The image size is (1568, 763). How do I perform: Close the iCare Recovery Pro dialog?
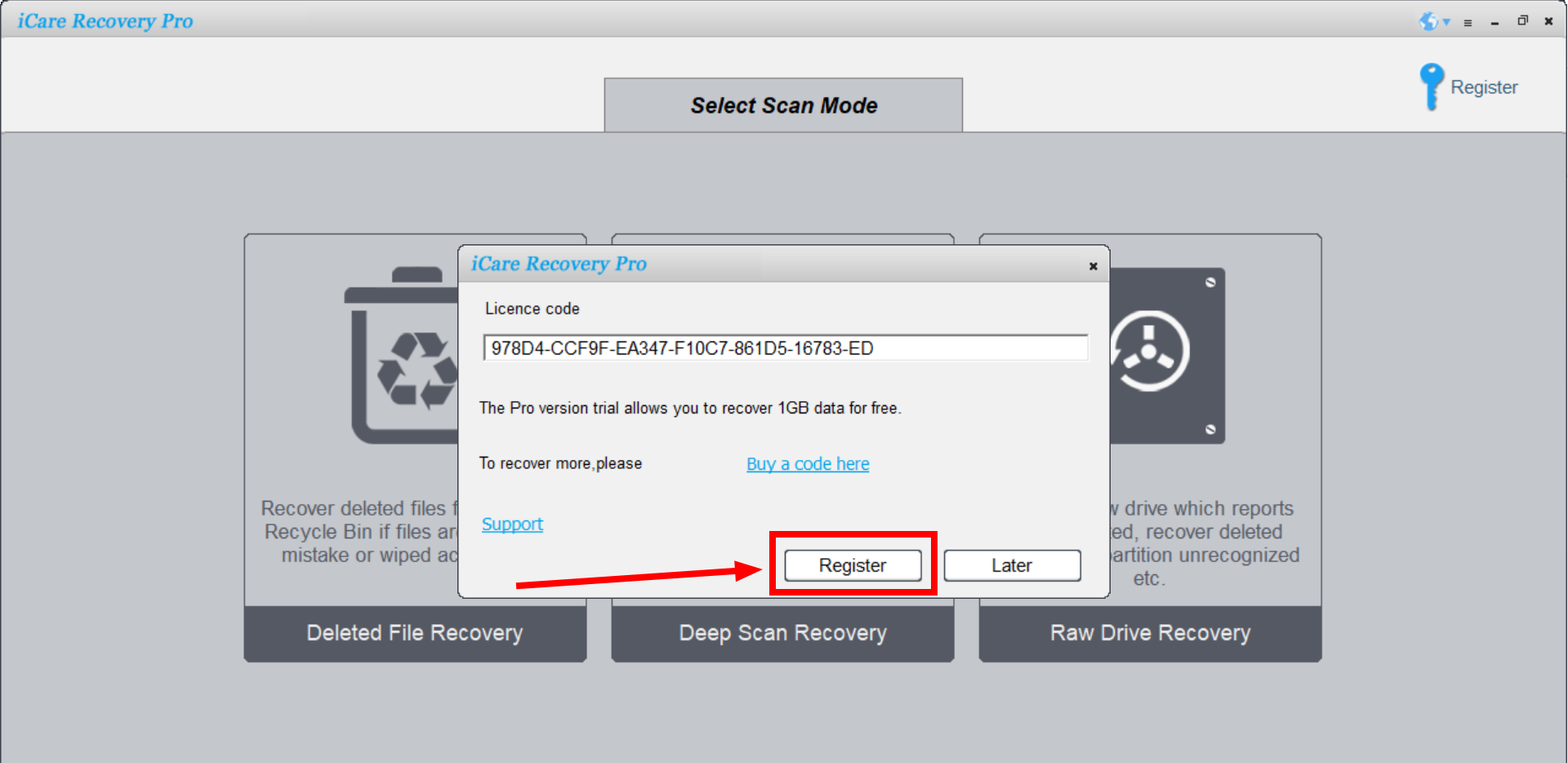pyautogui.click(x=1093, y=266)
